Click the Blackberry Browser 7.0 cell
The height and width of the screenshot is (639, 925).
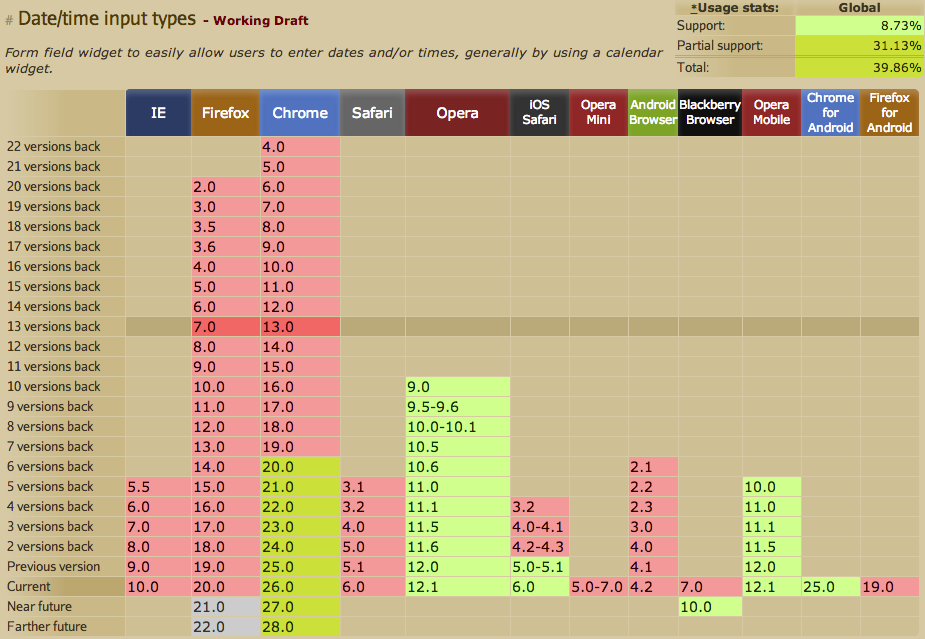pyautogui.click(x=710, y=587)
